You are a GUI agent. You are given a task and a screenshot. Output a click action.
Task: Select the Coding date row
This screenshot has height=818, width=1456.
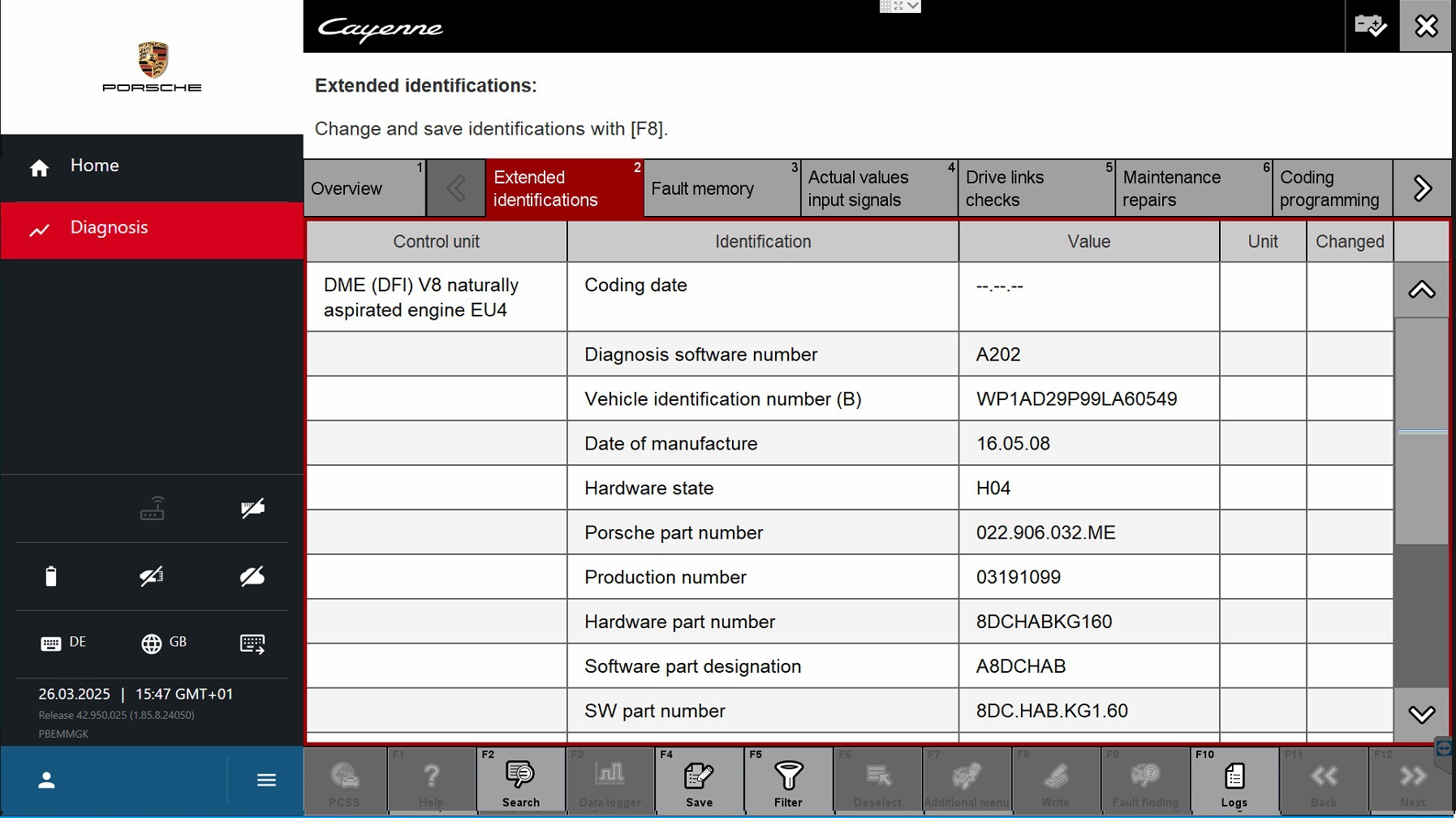[x=850, y=297]
